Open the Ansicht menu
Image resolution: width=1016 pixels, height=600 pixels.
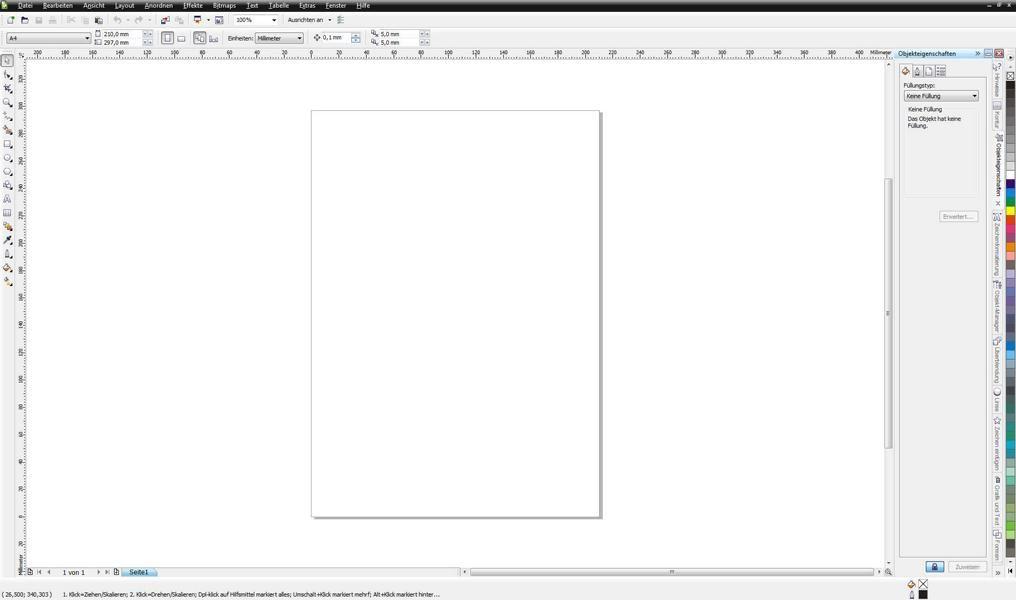tap(94, 5)
